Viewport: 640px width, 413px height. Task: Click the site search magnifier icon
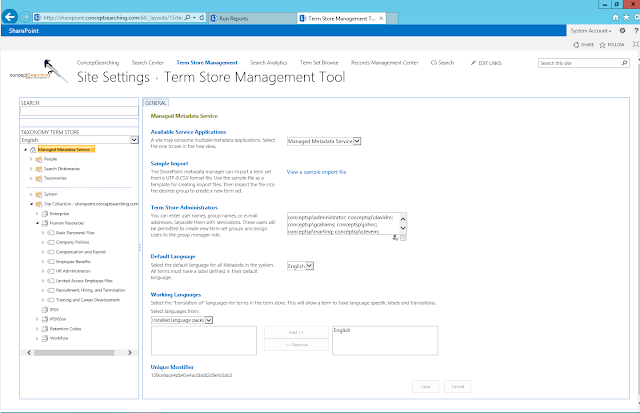(624, 63)
